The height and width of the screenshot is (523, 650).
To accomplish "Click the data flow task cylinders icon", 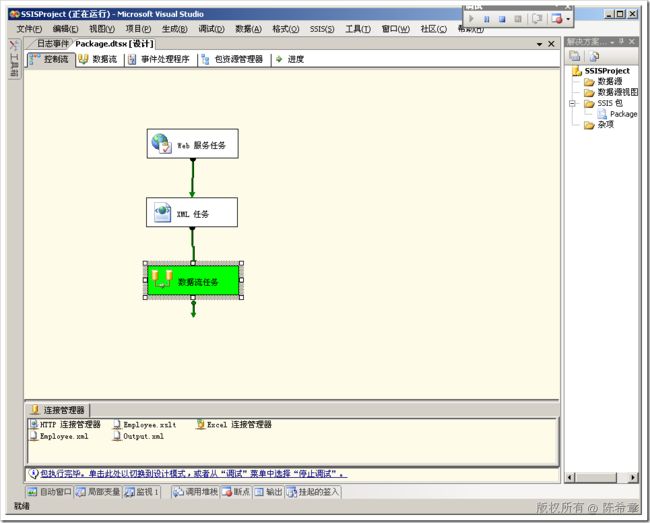I will pos(162,279).
